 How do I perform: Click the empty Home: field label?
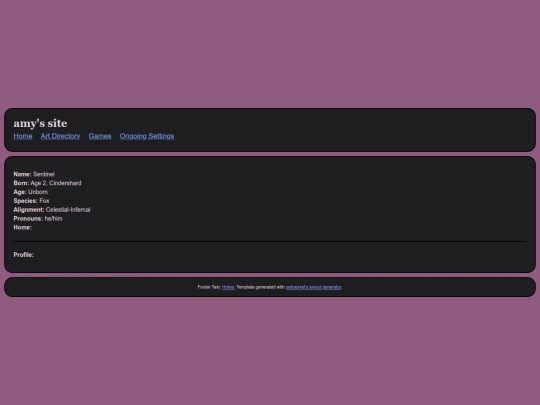coord(23,227)
